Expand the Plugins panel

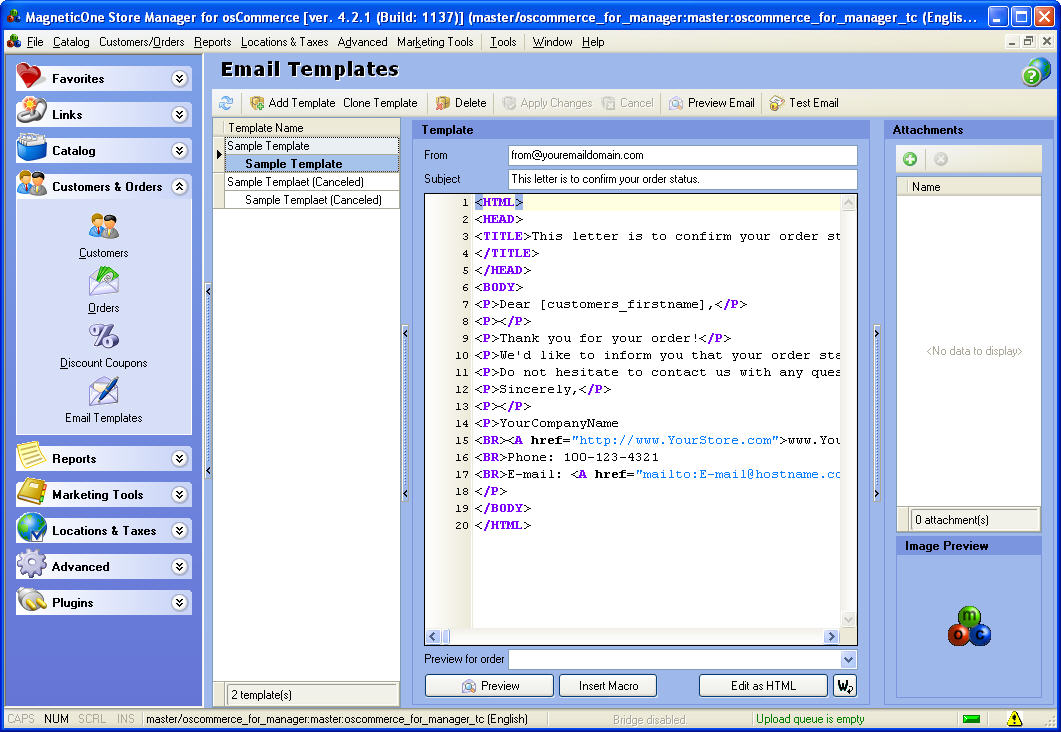pos(179,601)
